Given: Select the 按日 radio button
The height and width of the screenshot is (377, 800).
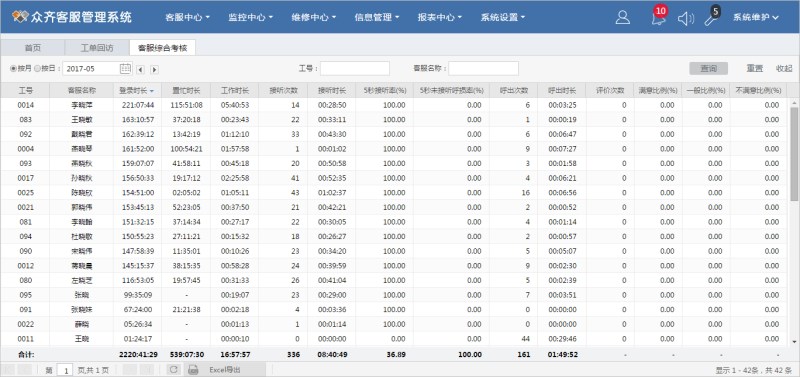Looking at the screenshot, I should point(37,68).
